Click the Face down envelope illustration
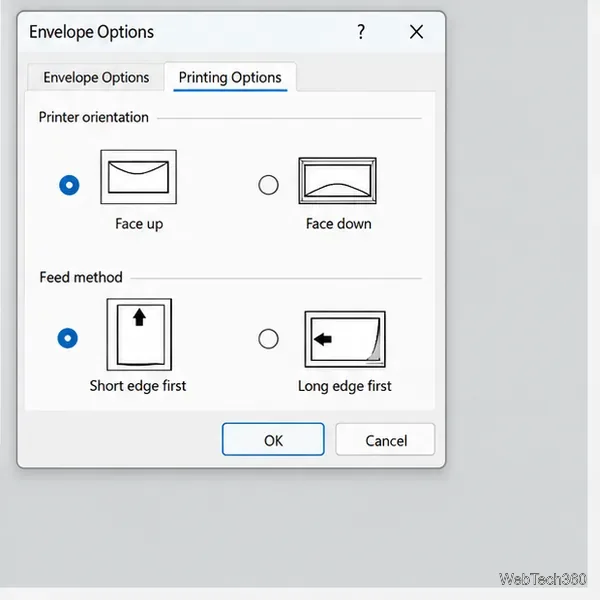The image size is (600, 600). coord(338,181)
